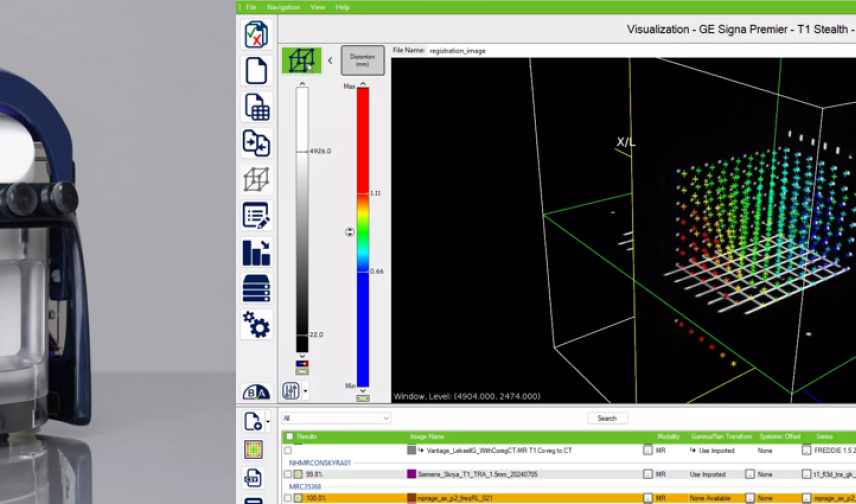Select NHMRCONSKYRA01 group header
856x504 pixels.
pyautogui.click(x=320, y=463)
